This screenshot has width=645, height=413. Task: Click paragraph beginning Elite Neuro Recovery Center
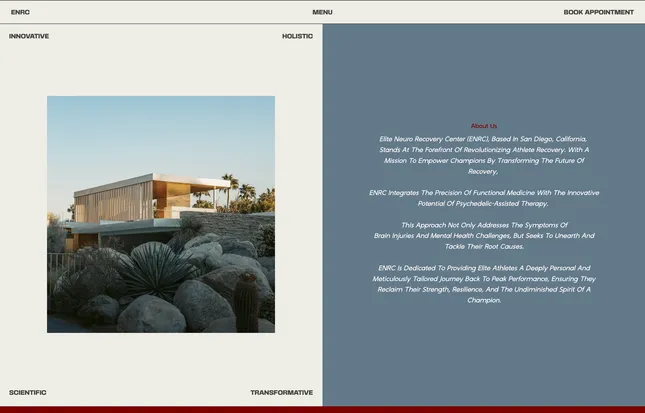484,155
